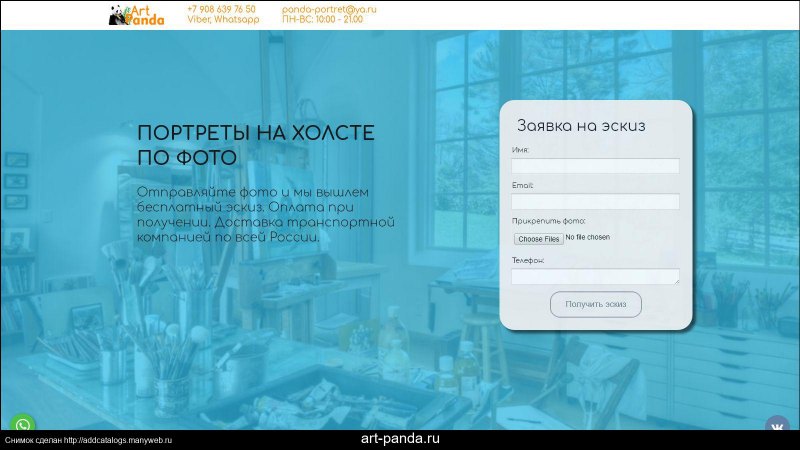The image size is (800, 450).
Task: Focus the Email input field
Action: click(x=595, y=201)
